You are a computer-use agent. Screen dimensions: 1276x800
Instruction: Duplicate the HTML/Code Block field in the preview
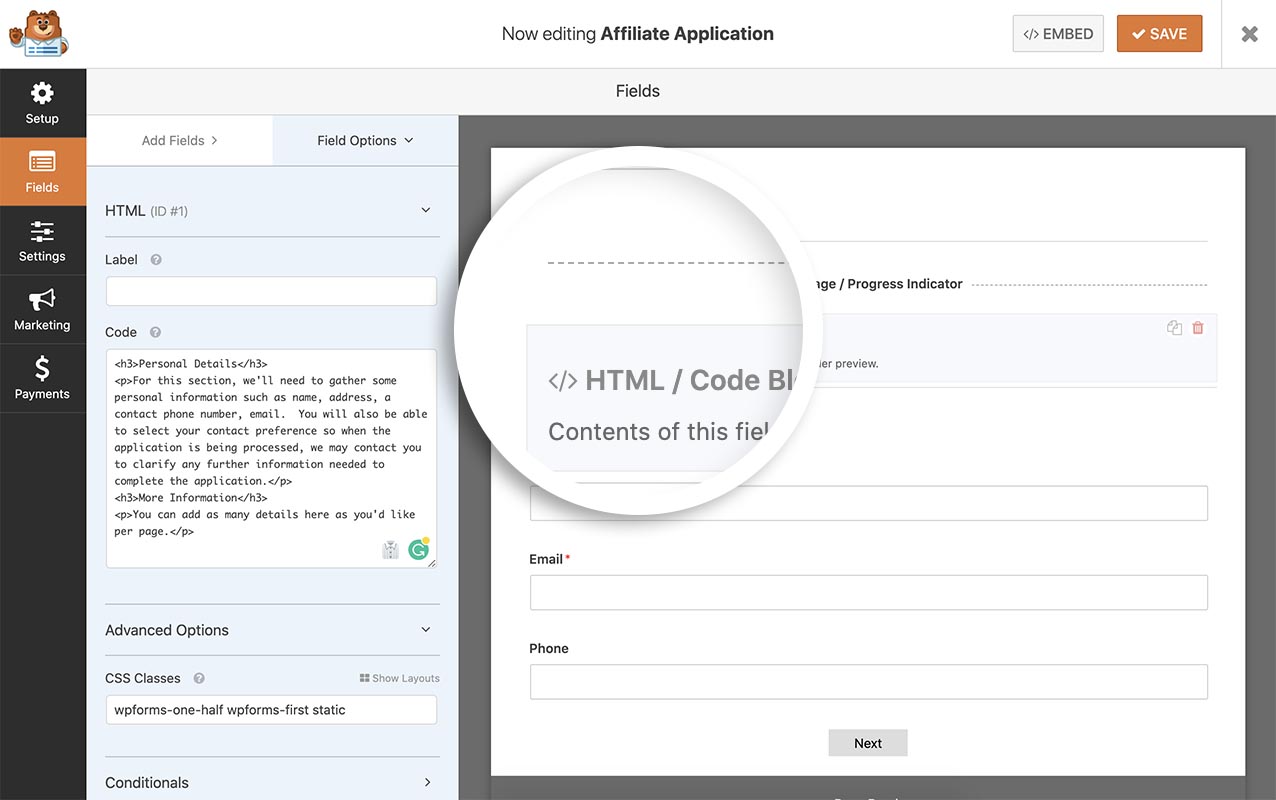pyautogui.click(x=1174, y=327)
